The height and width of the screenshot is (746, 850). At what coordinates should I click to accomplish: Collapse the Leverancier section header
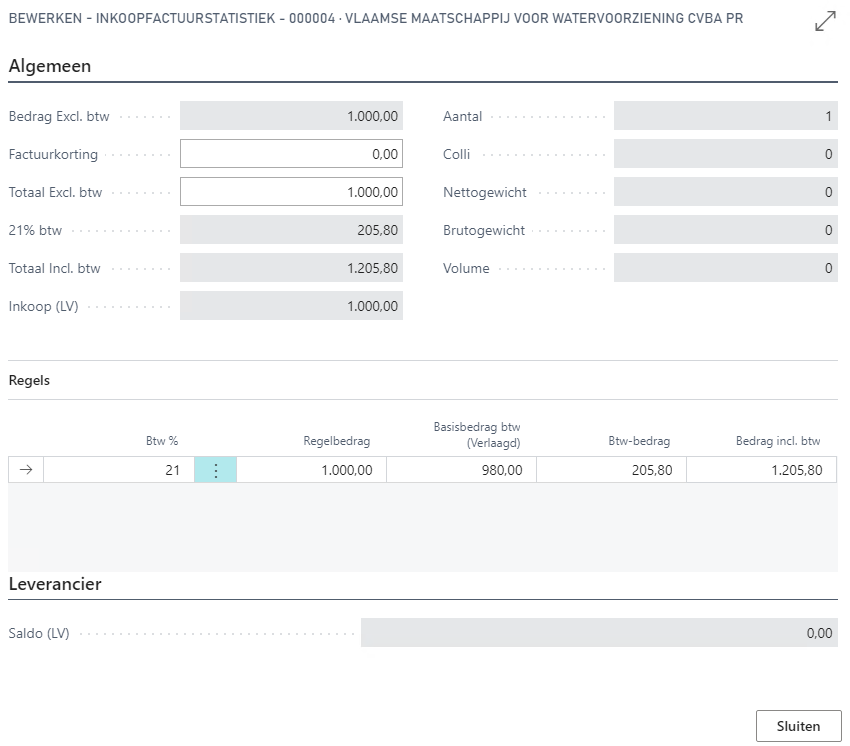[55, 584]
